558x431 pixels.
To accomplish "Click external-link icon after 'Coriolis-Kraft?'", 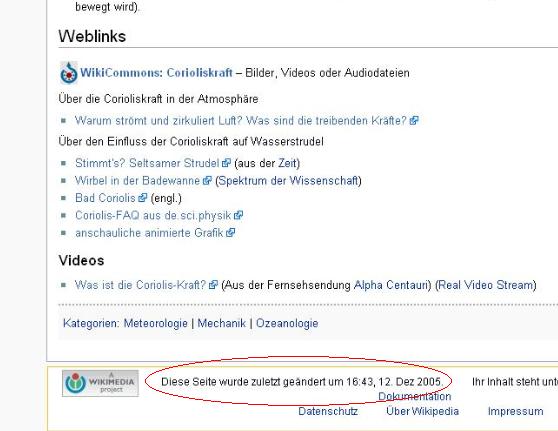I will (213, 285).
